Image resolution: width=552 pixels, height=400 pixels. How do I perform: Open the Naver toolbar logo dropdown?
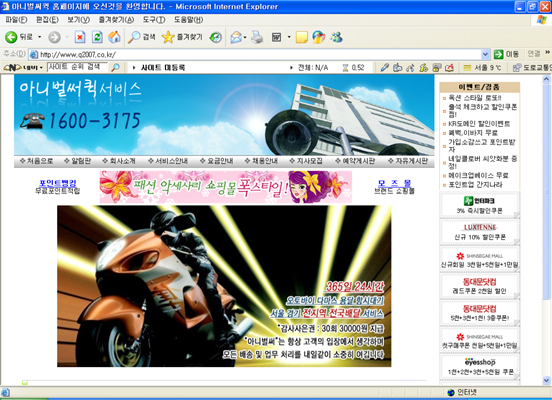click(x=23, y=67)
